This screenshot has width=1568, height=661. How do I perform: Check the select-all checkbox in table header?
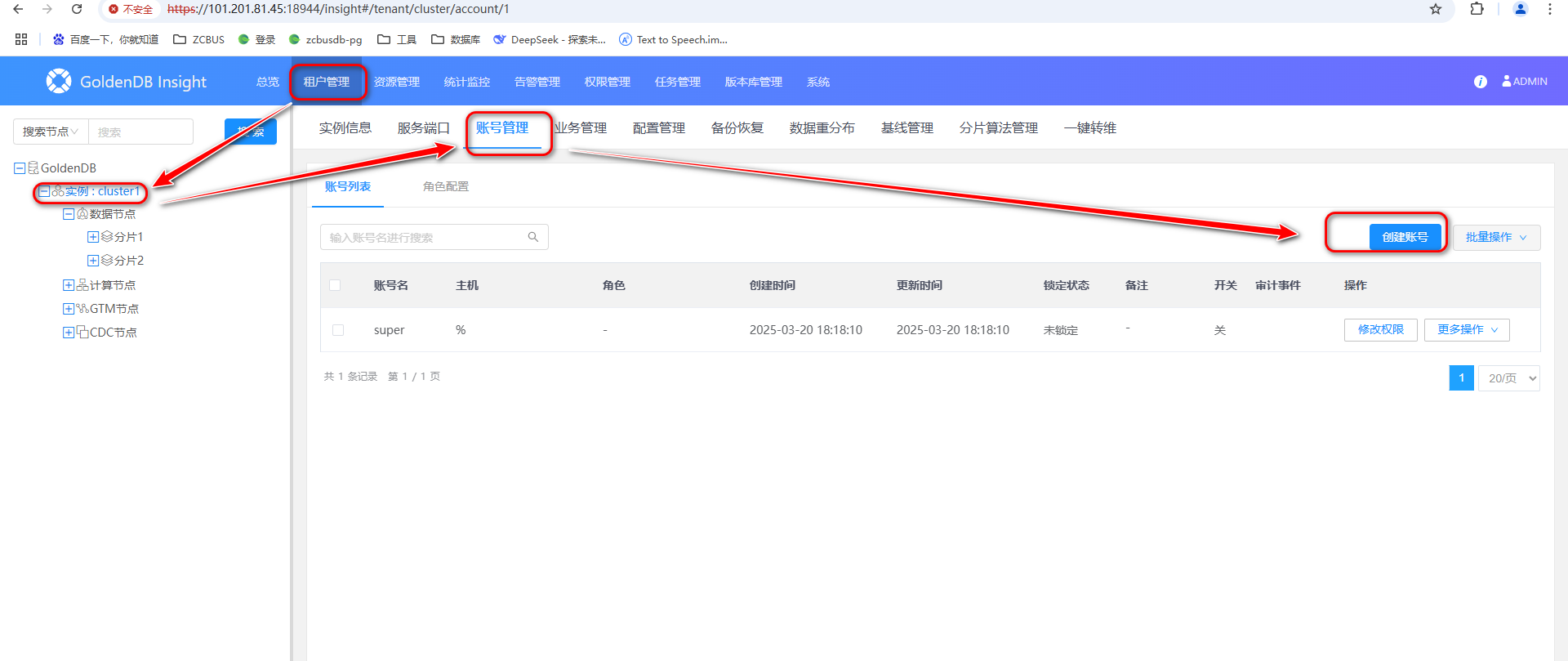pos(335,285)
